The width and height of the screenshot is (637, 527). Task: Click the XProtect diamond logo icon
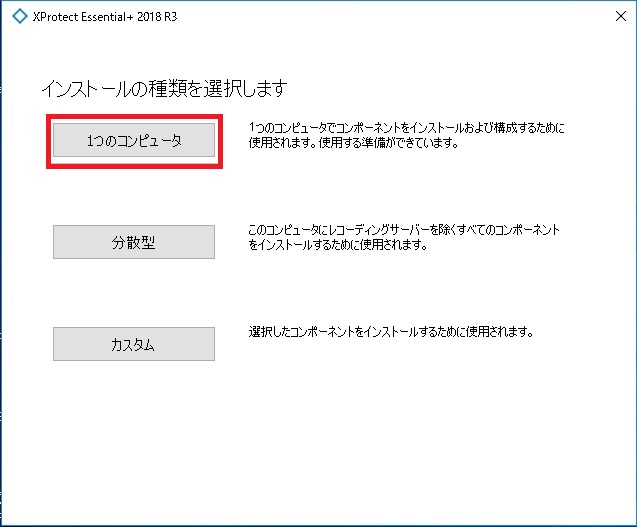(20, 16)
